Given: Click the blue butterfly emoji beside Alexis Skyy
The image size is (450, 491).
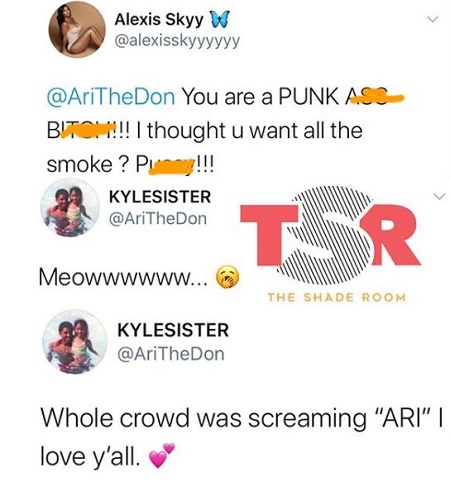Looking at the screenshot, I should 219,19.
